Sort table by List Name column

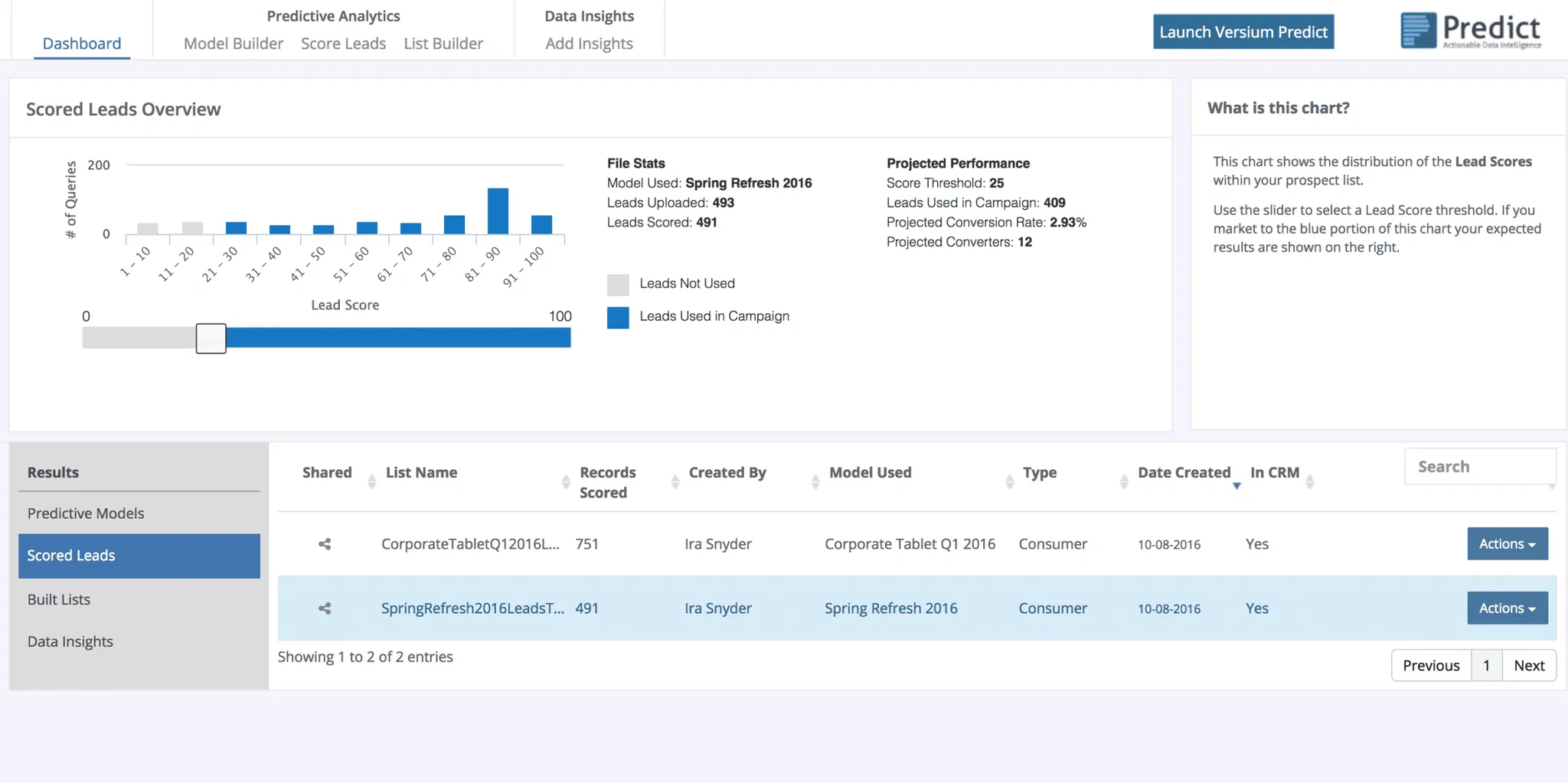(421, 473)
